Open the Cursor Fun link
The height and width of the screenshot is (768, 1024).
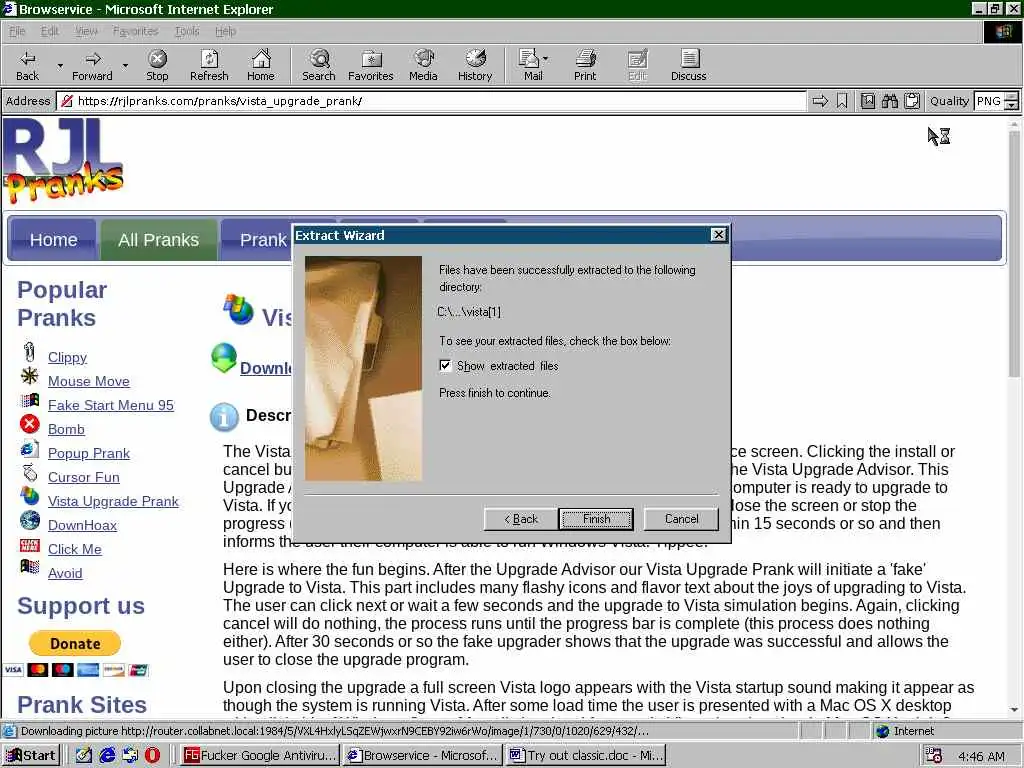pos(84,477)
